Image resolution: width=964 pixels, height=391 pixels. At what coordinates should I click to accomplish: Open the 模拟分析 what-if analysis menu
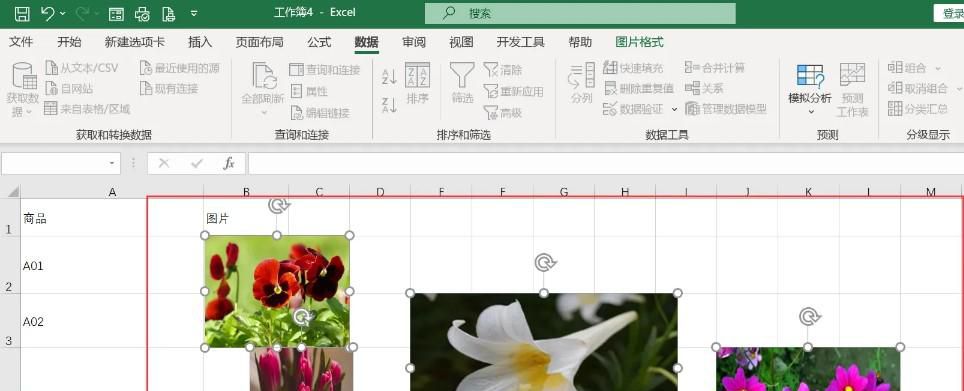pyautogui.click(x=810, y=88)
